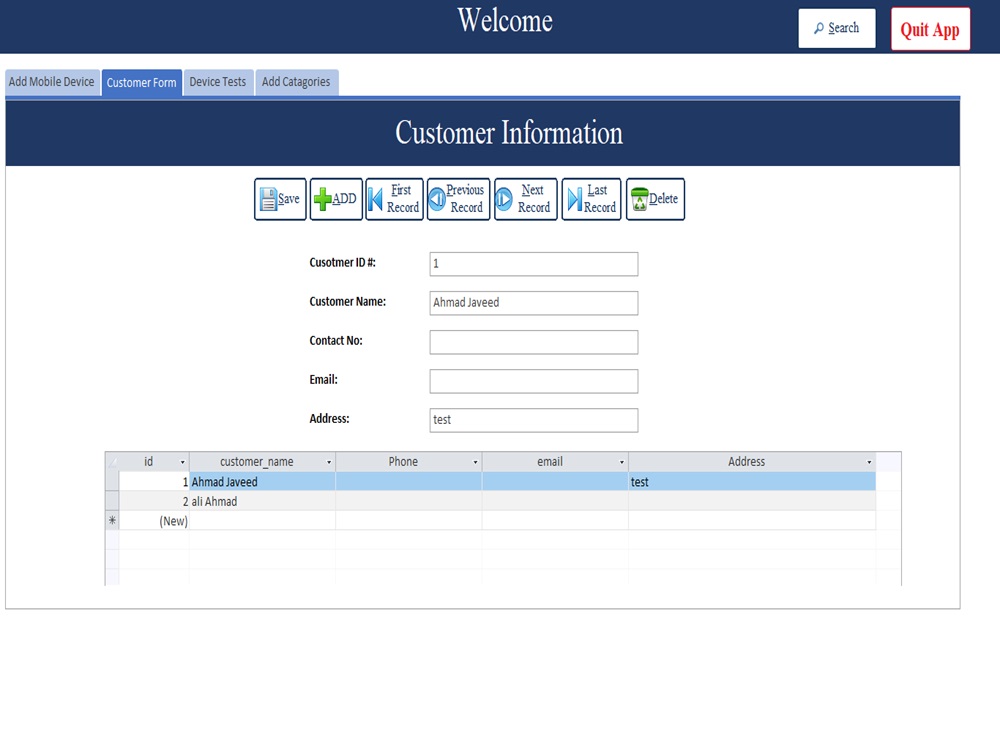1000x750 pixels.
Task: Select the Customer Form tab
Action: coord(142,83)
